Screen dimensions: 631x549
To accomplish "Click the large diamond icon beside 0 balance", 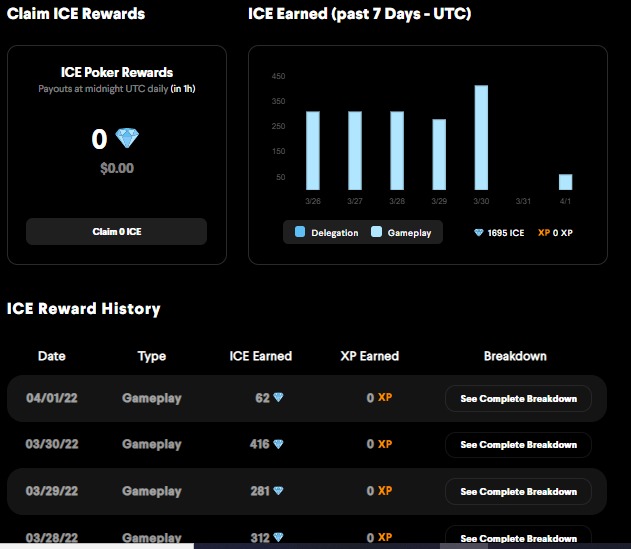I will click(x=127, y=138).
